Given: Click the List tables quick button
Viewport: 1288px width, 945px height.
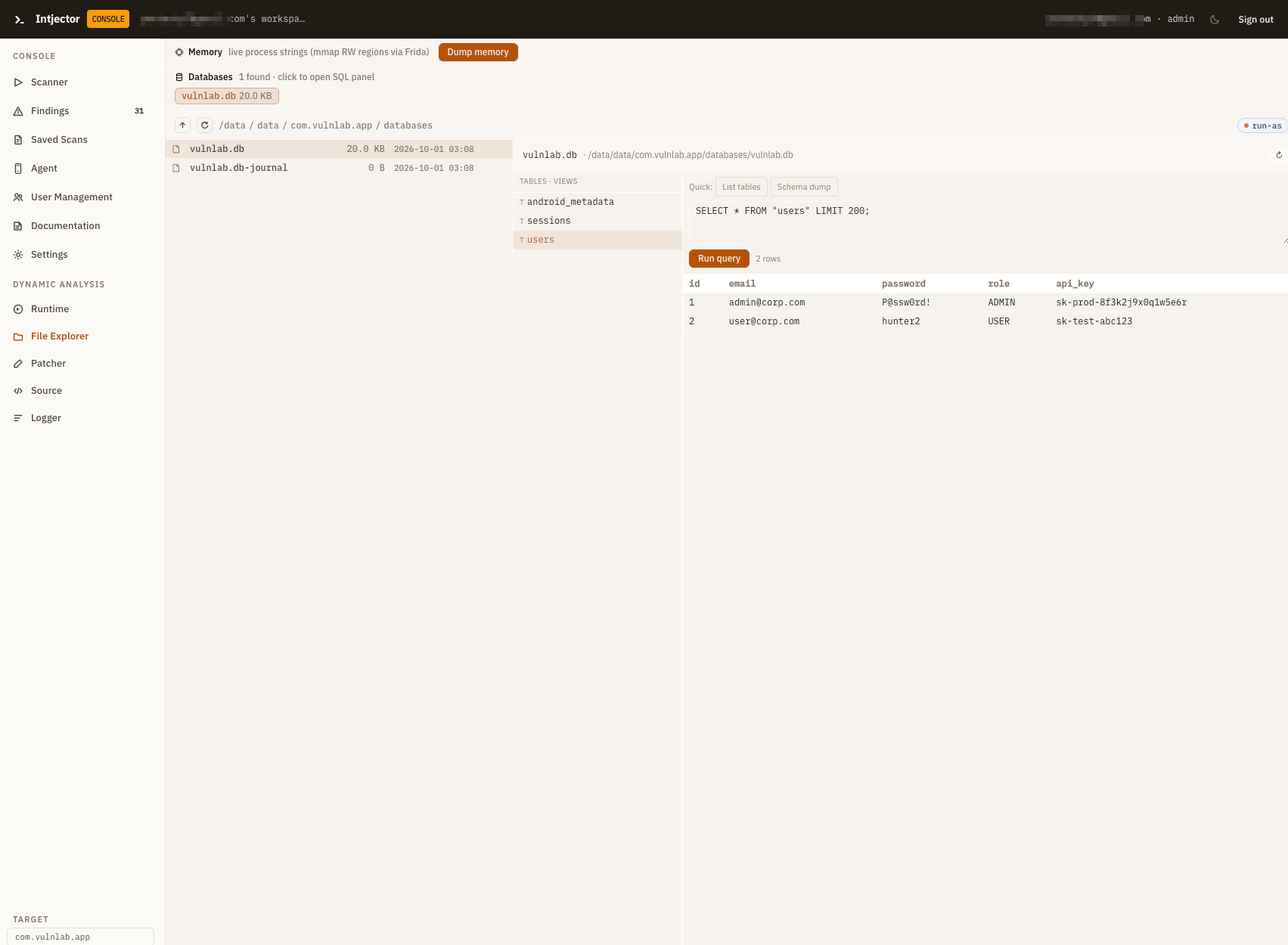Looking at the screenshot, I should 741,187.
